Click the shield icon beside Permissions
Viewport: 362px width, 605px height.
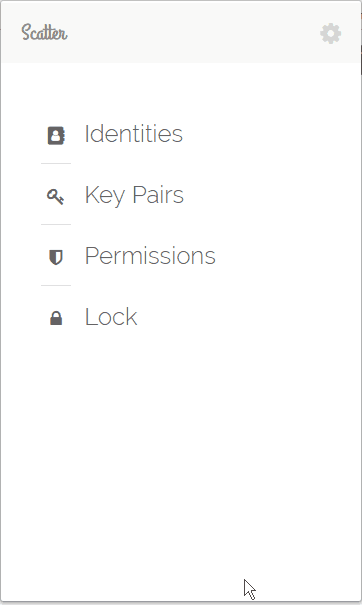[x=56, y=257]
